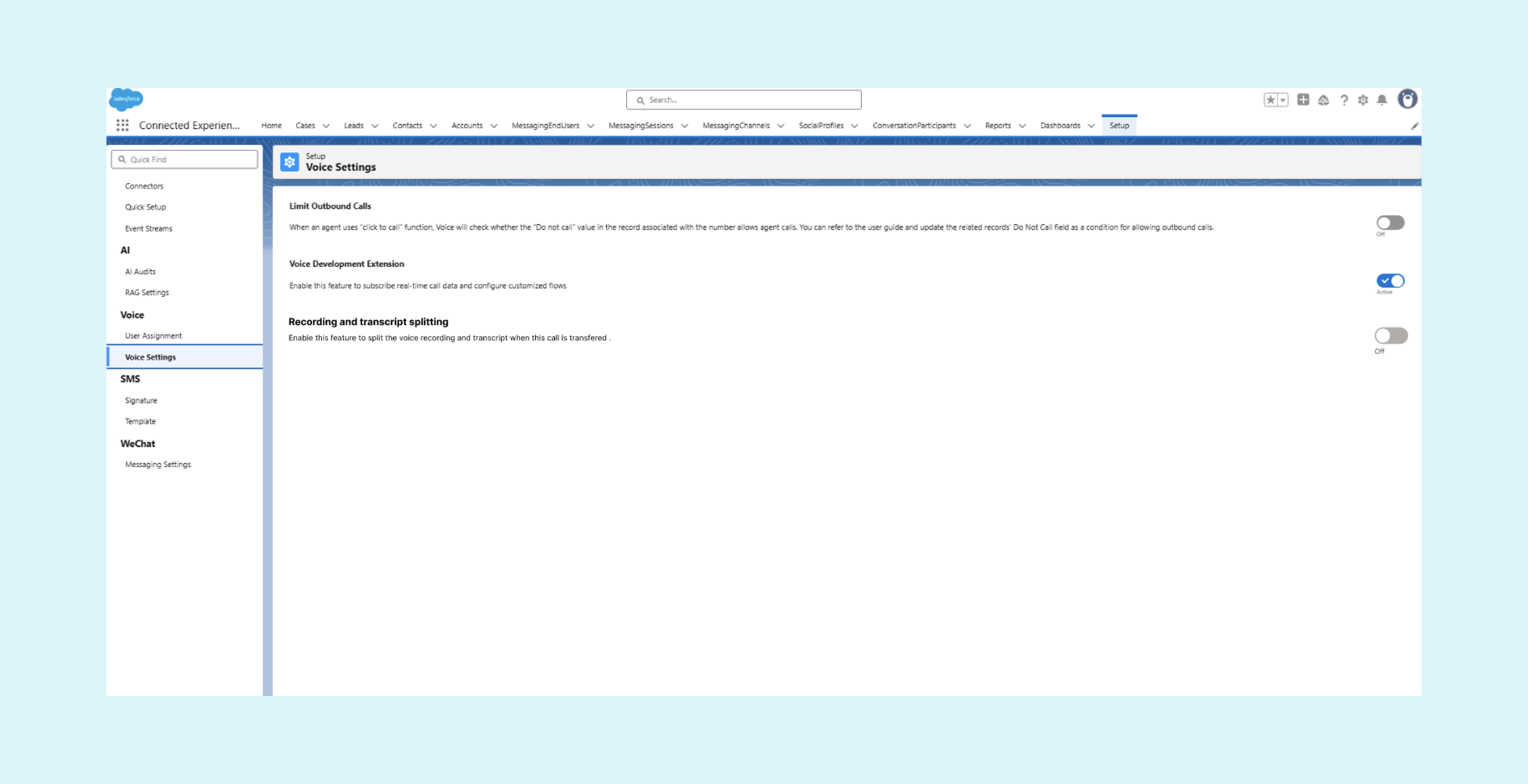
Task: Open the Reports tab
Action: 997,126
